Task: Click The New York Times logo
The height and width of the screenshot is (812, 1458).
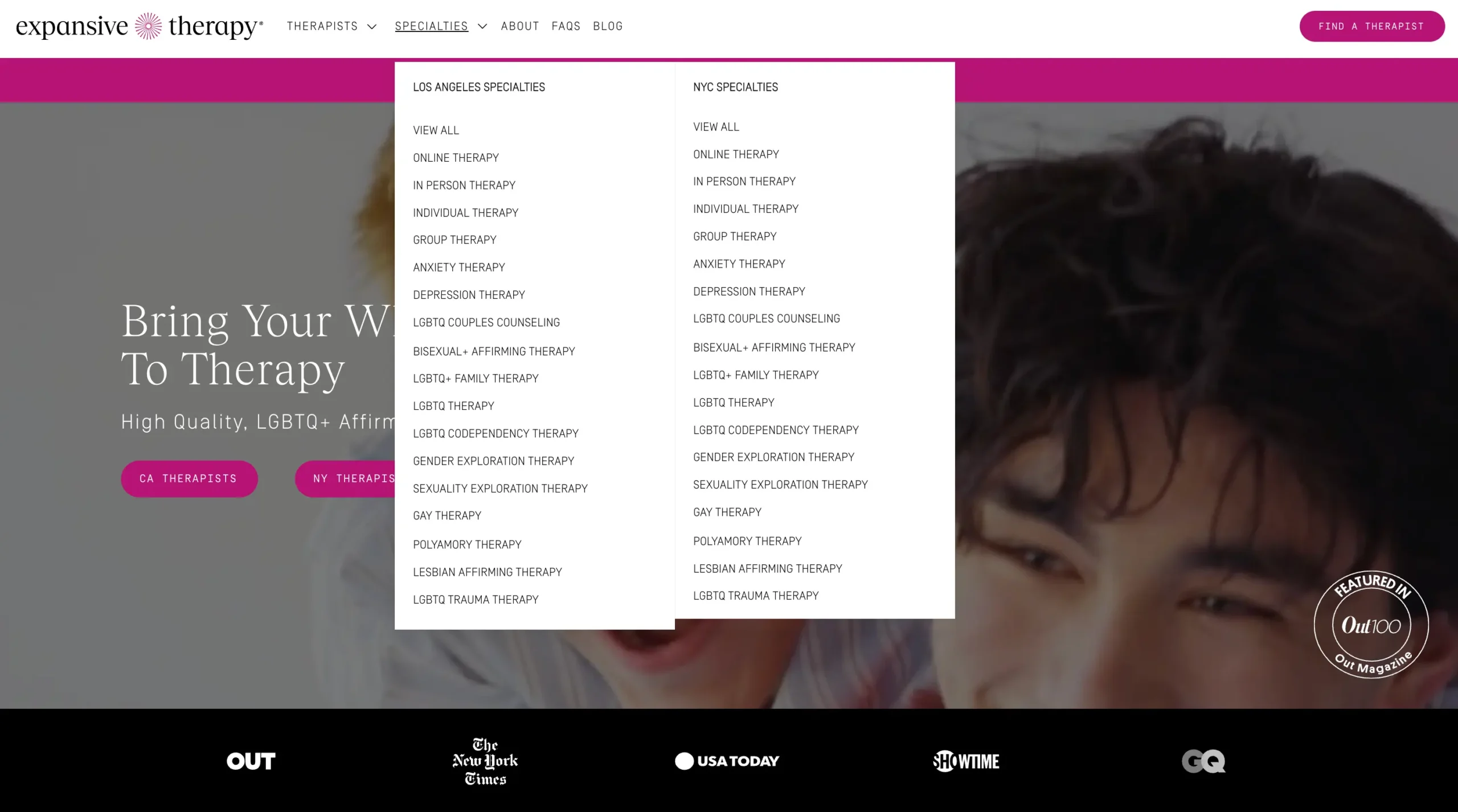Action: click(485, 761)
